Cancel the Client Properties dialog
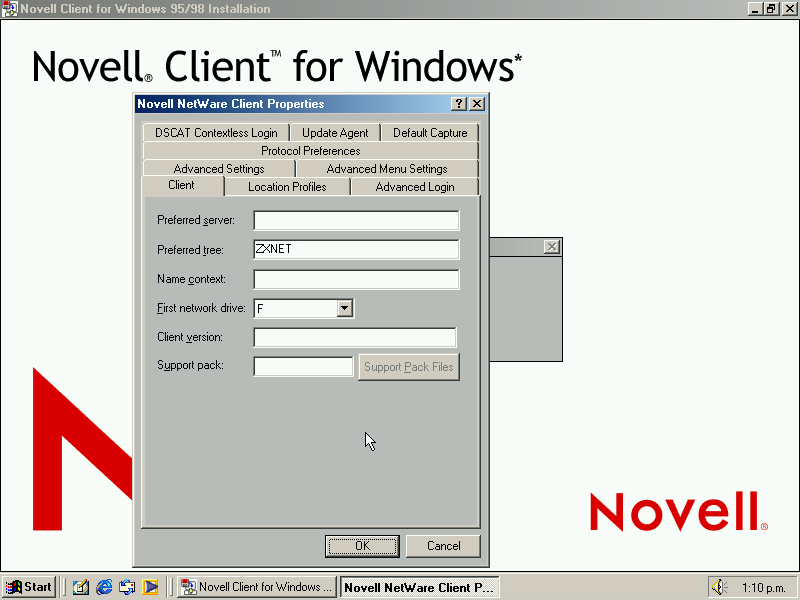 pos(443,546)
